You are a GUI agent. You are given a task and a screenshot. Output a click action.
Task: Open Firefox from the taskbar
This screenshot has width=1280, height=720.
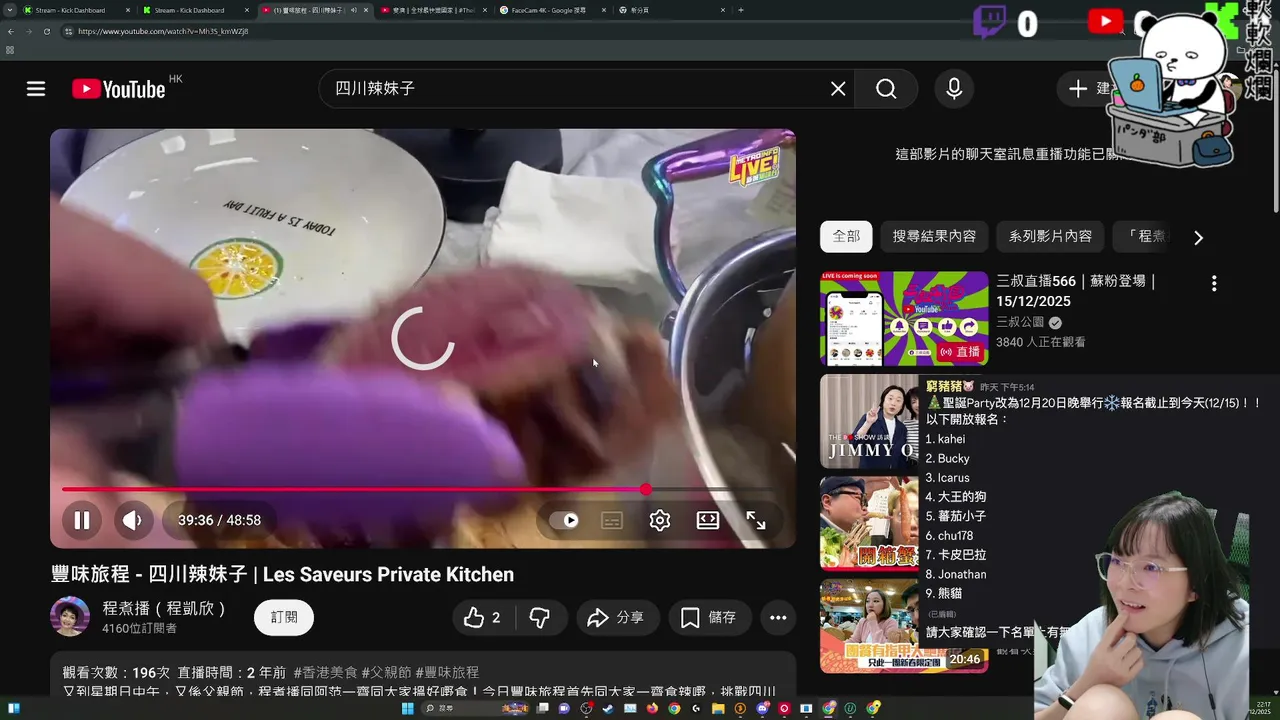[652, 708]
